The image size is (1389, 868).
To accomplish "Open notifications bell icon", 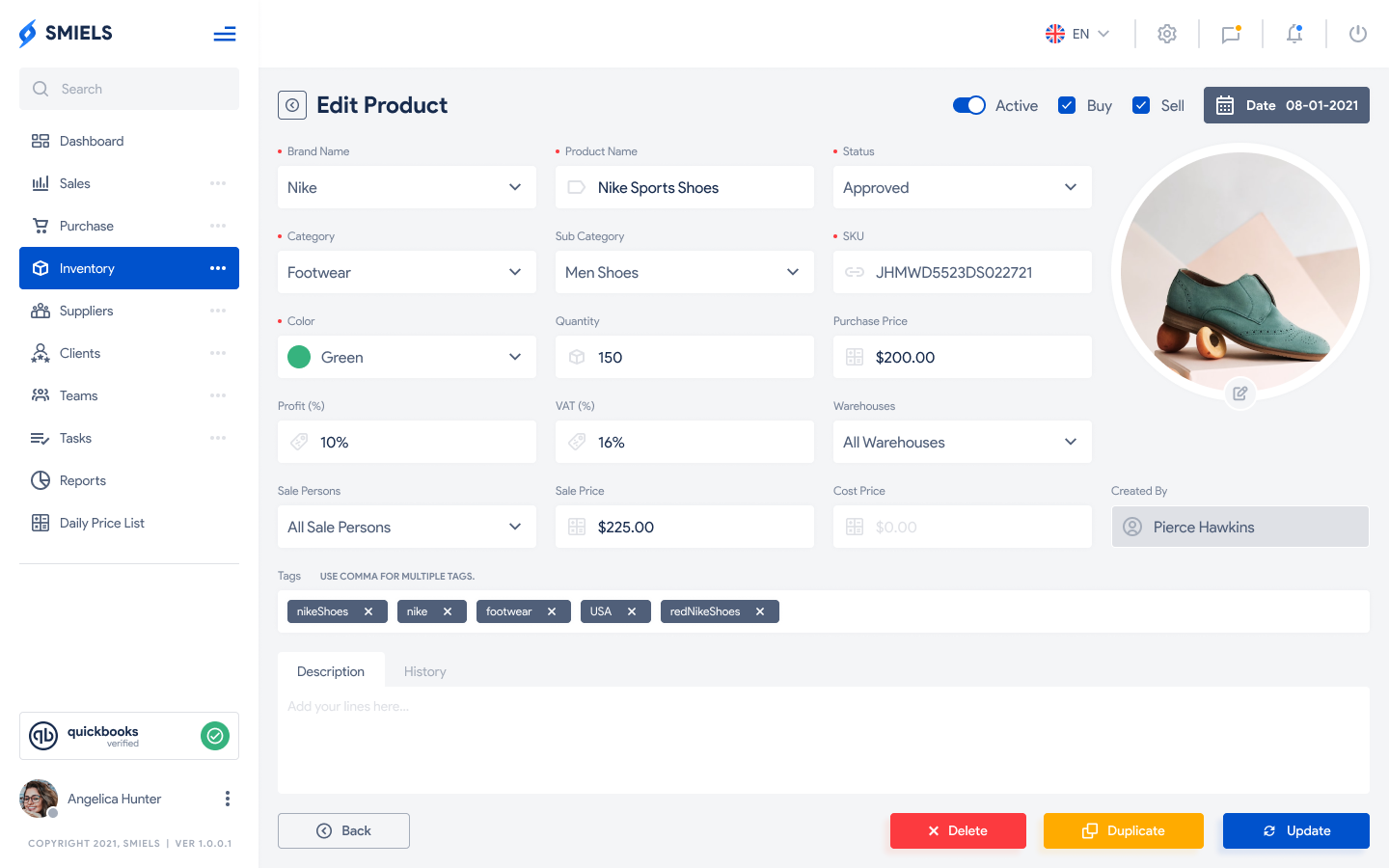I will pyautogui.click(x=1294, y=34).
